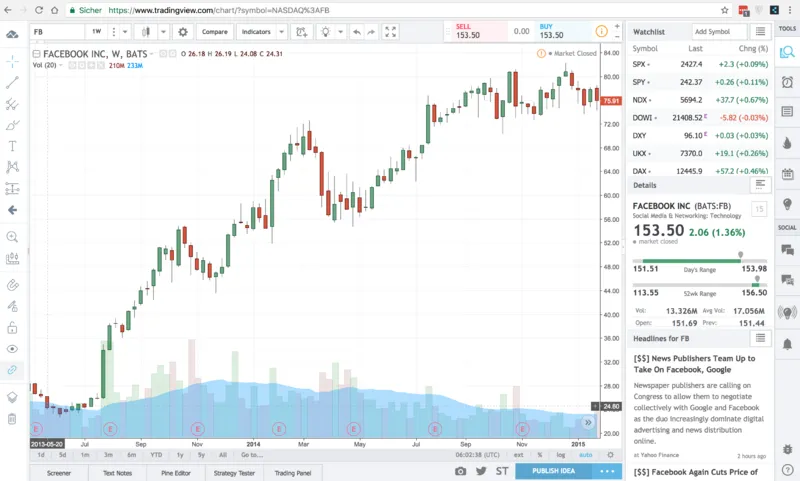Screen dimensions: 800x481
Task: Toggle the percent scale option
Action: (x=540, y=454)
